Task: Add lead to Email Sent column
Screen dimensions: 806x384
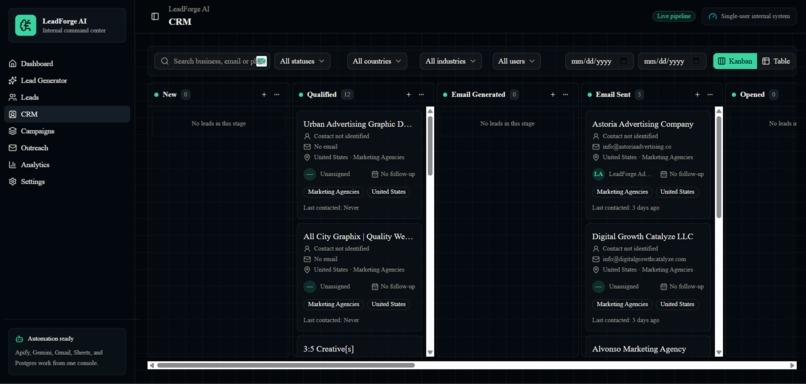Action: tap(698, 95)
